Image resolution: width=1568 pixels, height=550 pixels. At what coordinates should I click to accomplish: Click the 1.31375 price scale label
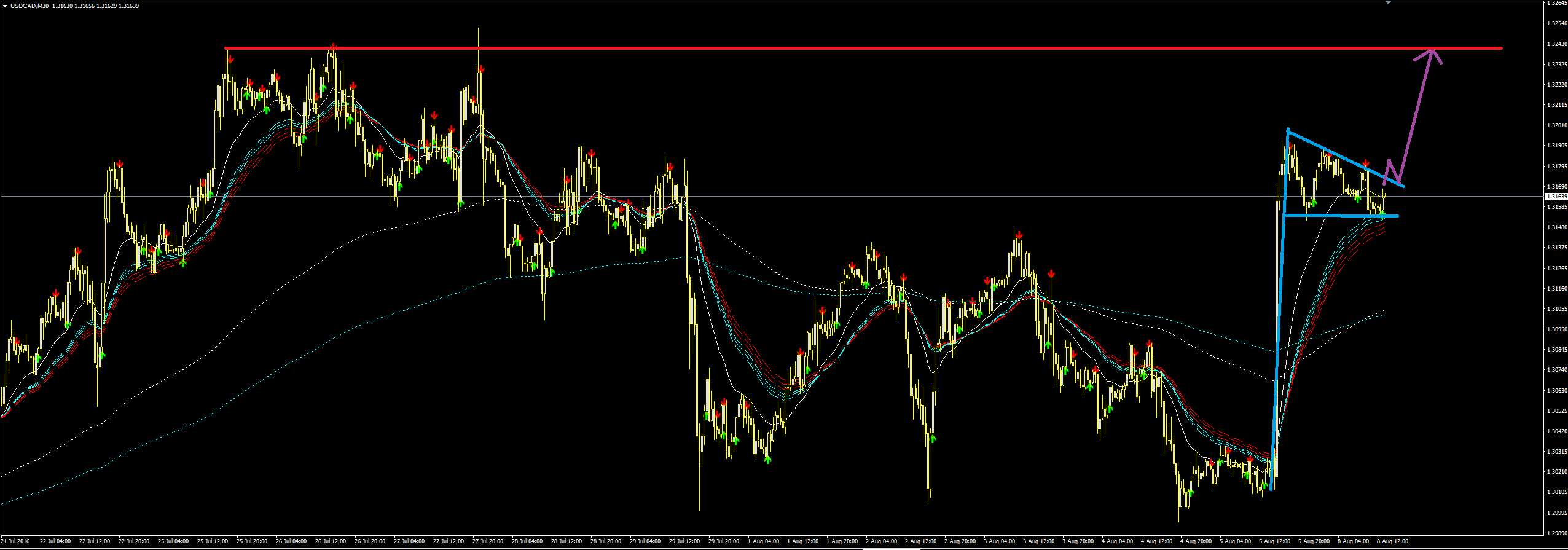pyautogui.click(x=1556, y=248)
